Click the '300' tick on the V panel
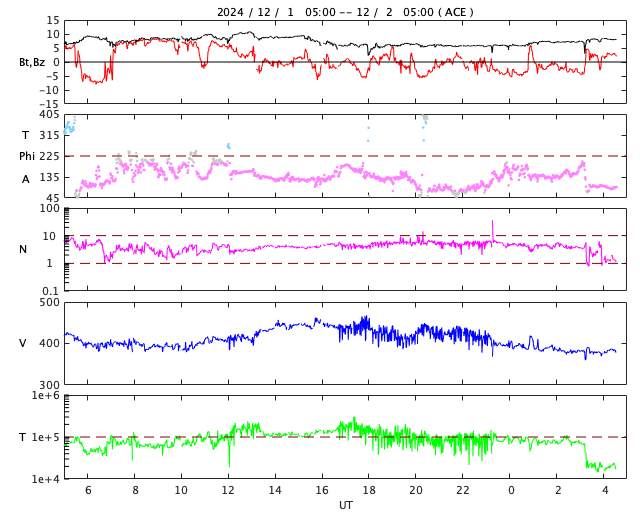This screenshot has width=640, height=512. point(49,385)
